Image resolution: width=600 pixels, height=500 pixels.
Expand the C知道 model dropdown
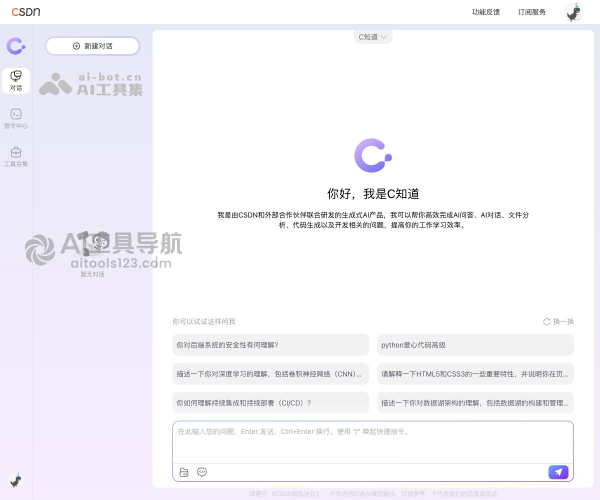click(373, 37)
